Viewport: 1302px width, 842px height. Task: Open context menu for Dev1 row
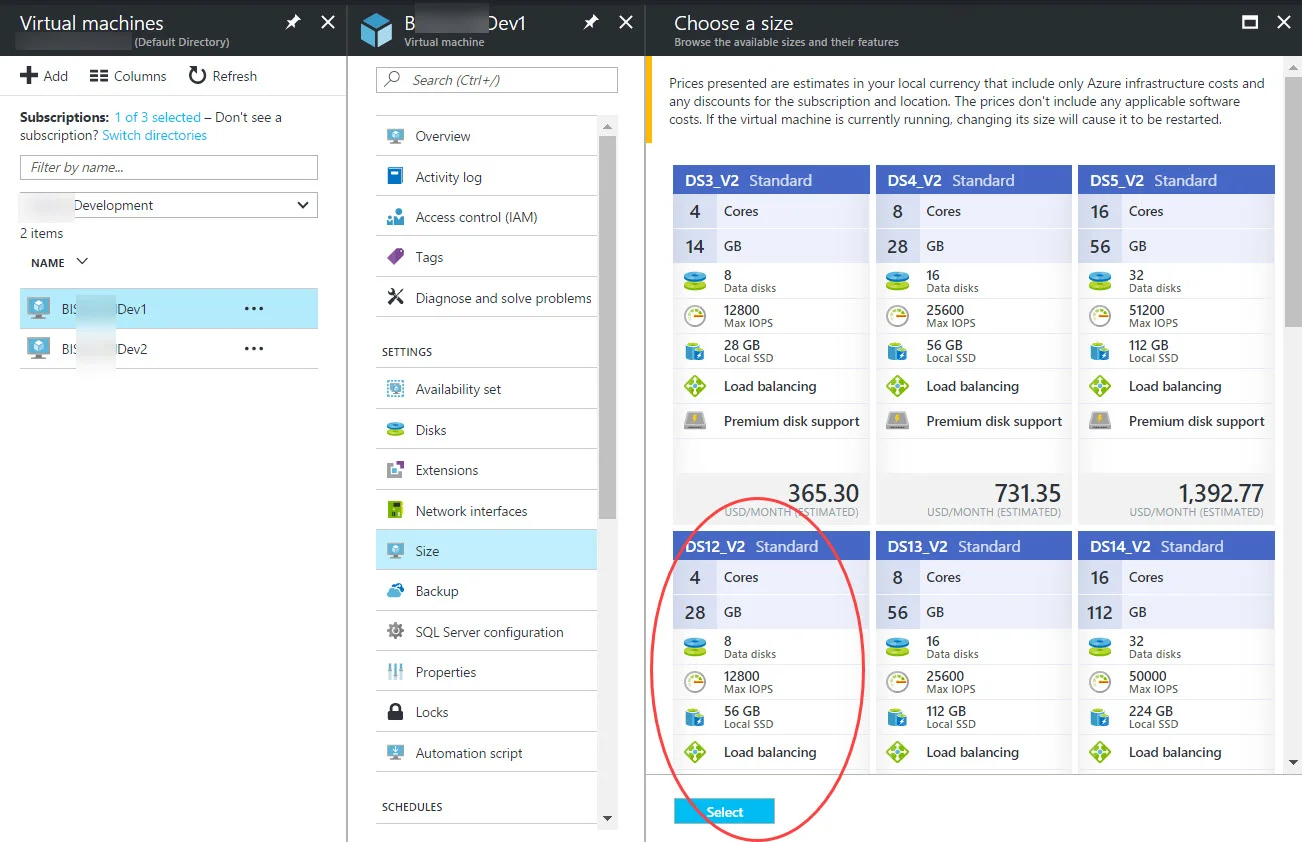tap(254, 309)
